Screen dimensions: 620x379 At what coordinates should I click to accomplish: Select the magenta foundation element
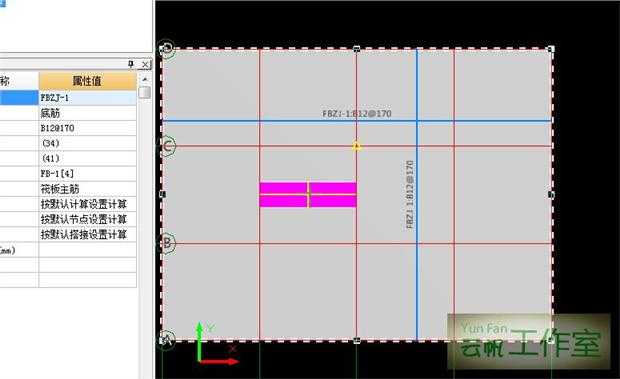tap(308, 194)
